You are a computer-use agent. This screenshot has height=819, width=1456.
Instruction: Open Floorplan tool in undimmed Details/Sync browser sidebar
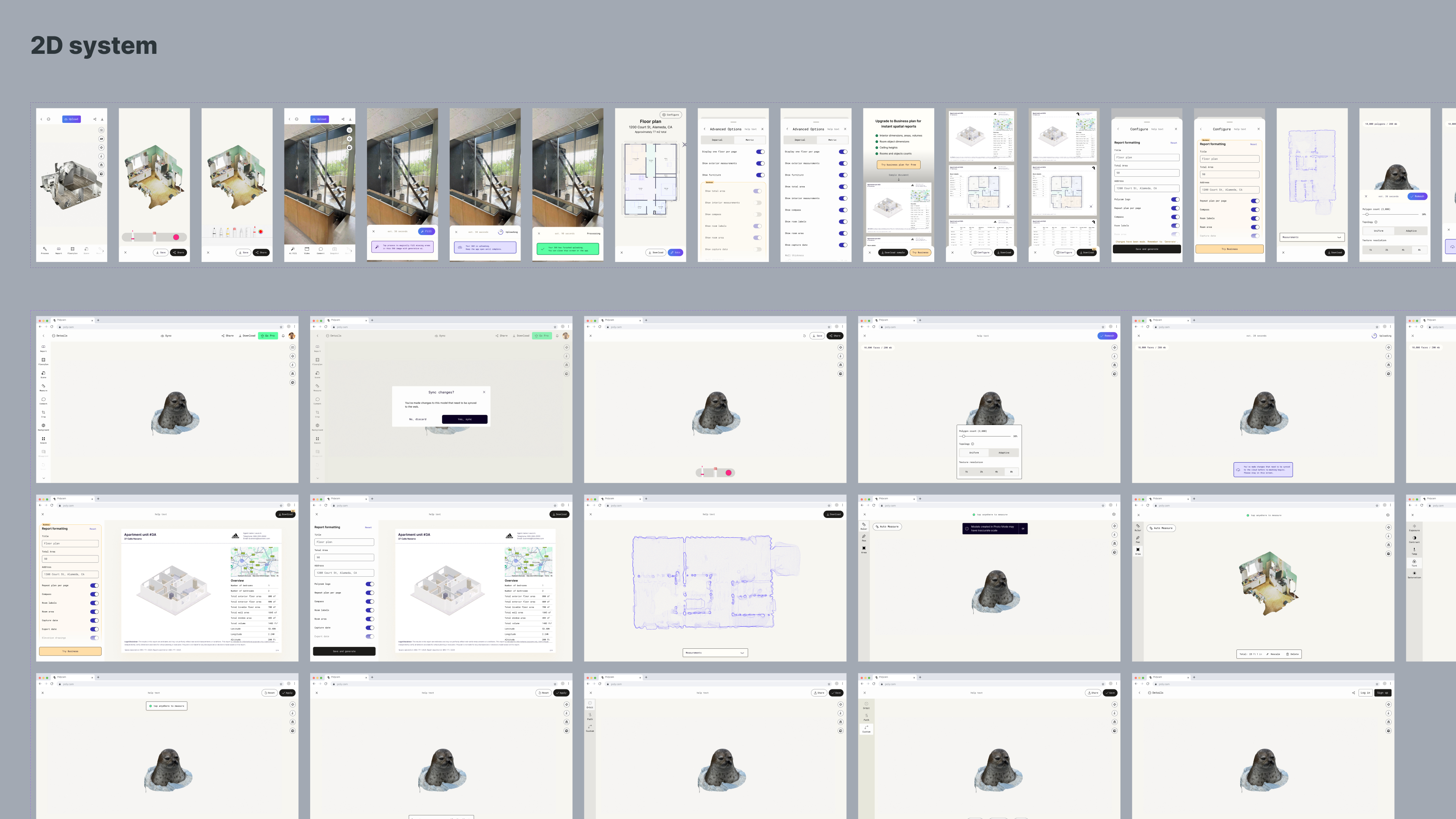44,361
